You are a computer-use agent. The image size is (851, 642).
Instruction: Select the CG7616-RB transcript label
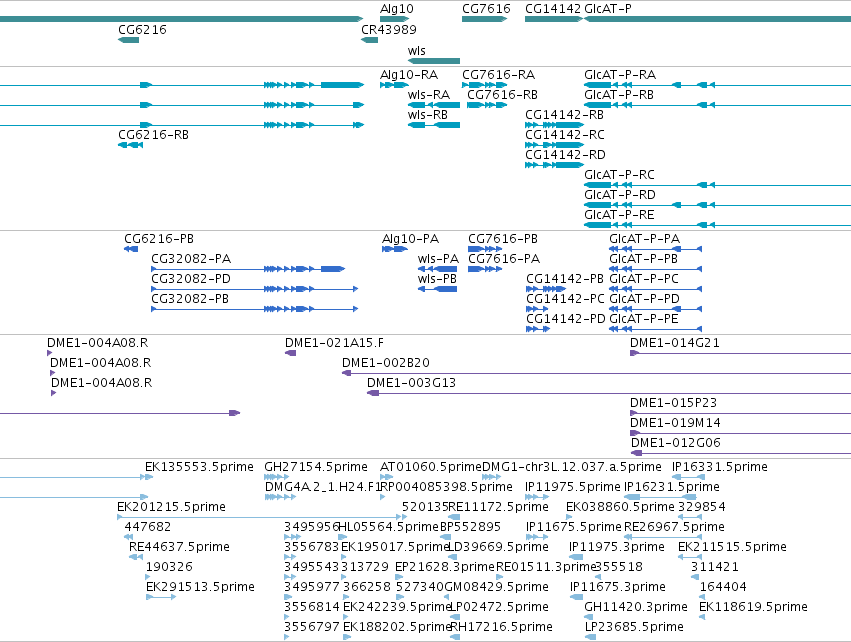coord(502,94)
